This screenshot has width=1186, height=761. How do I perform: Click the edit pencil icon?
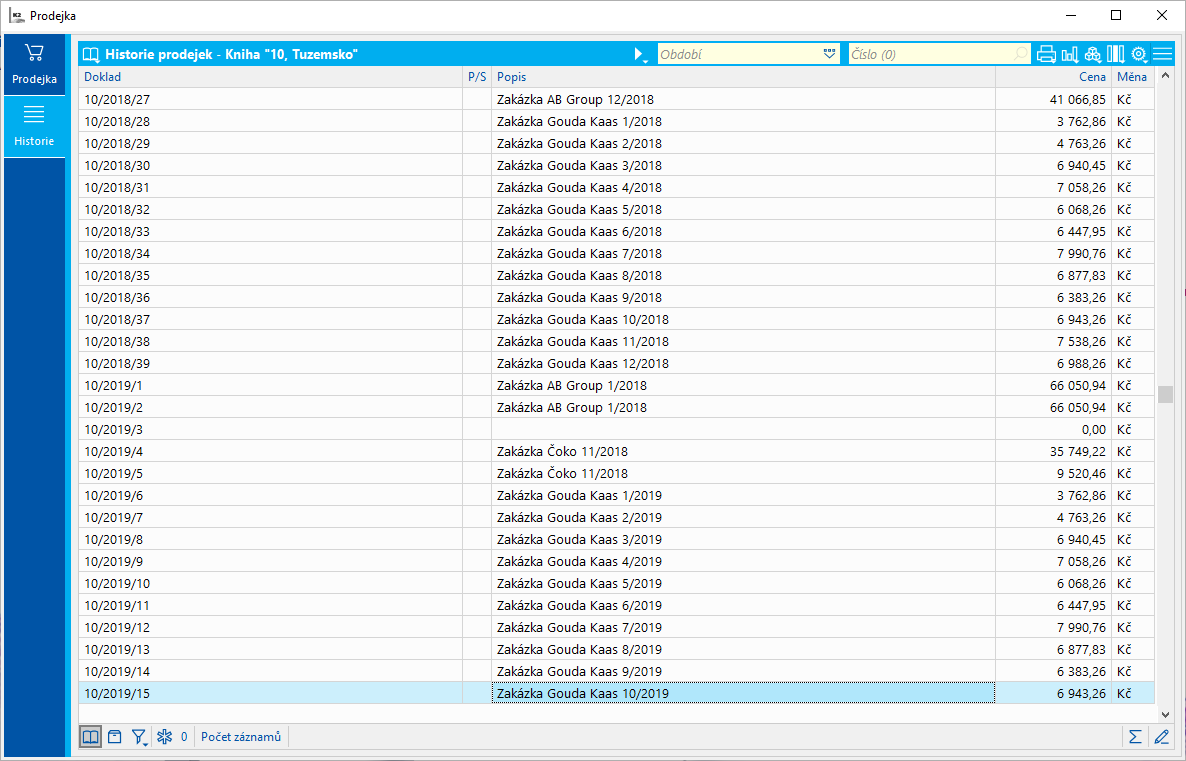coord(1162,737)
